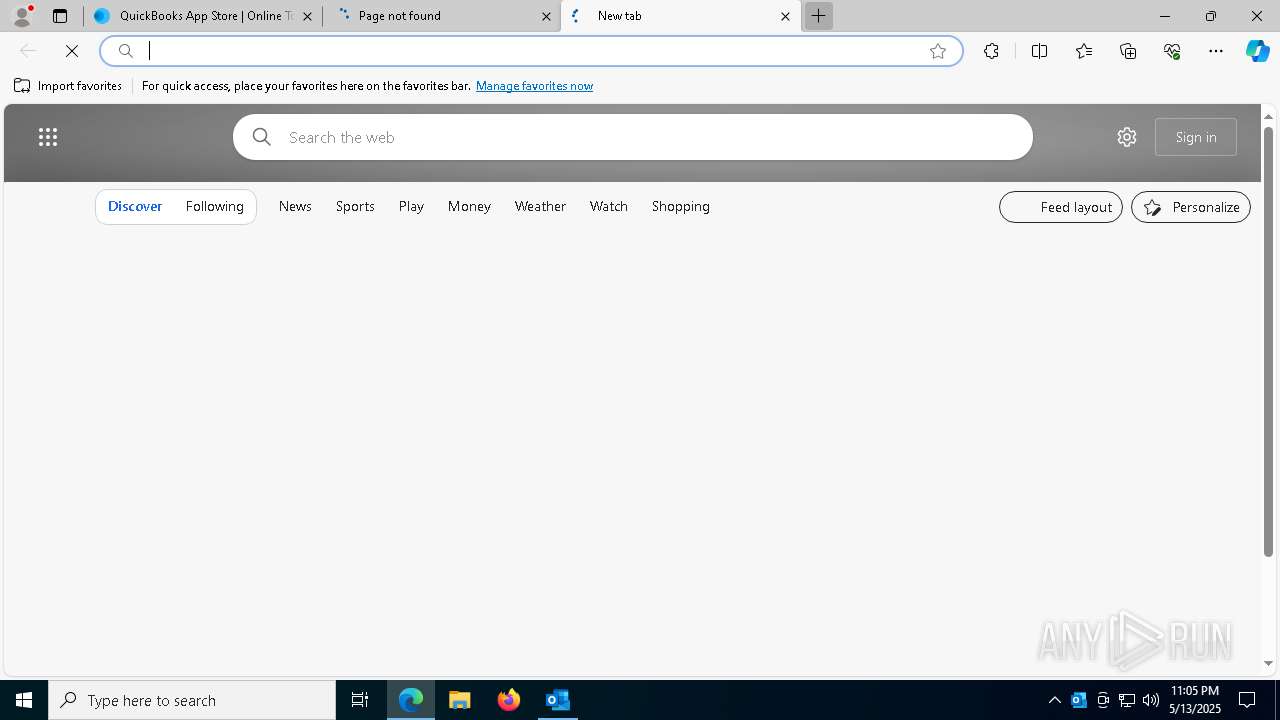
Task: Open the Microsoft apps grid launcher
Action: click(48, 137)
